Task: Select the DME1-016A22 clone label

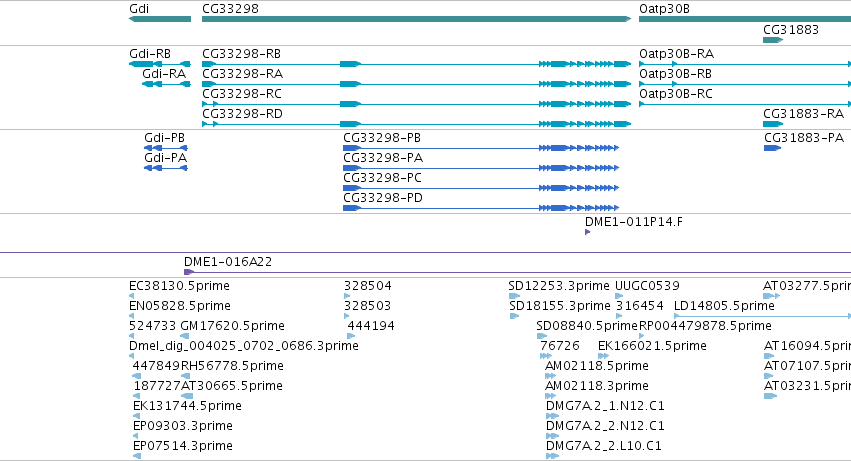Action: tap(228, 262)
